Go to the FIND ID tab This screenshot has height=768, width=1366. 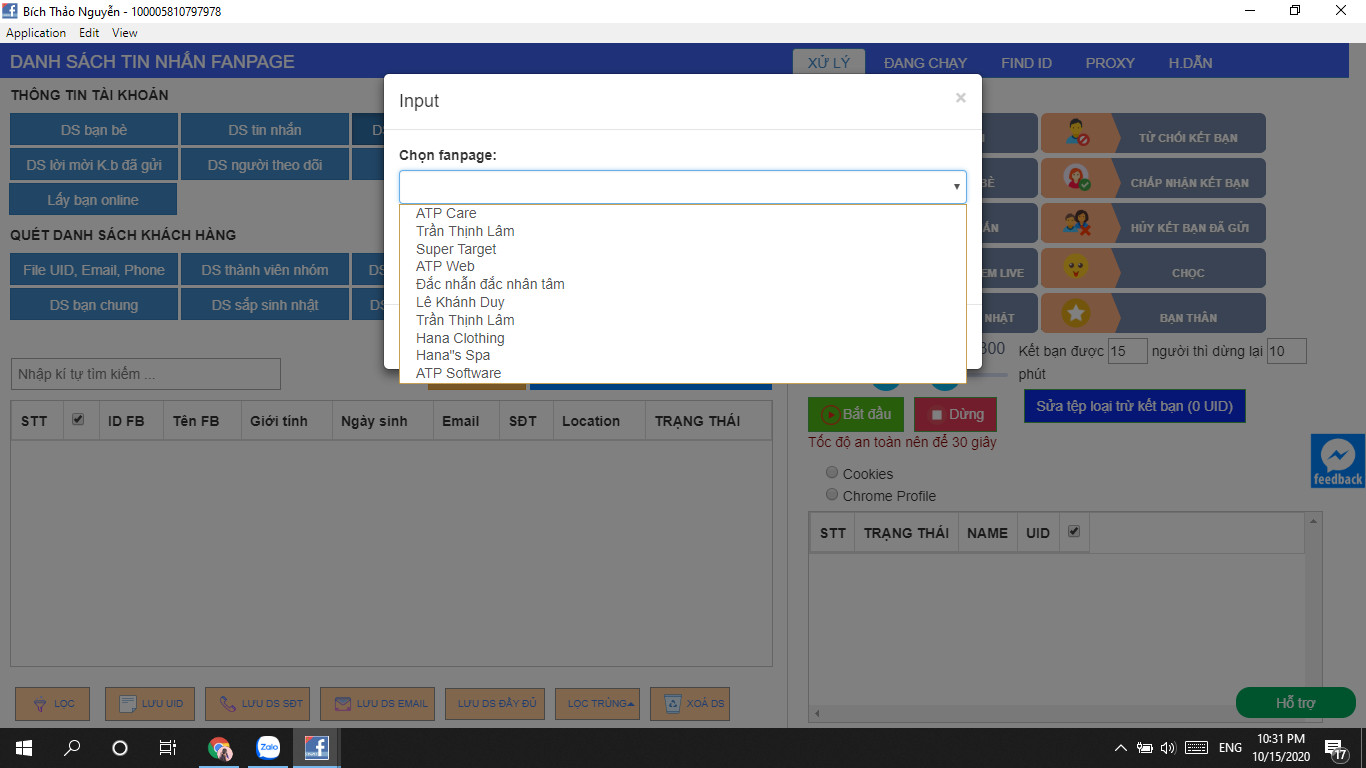(1026, 62)
